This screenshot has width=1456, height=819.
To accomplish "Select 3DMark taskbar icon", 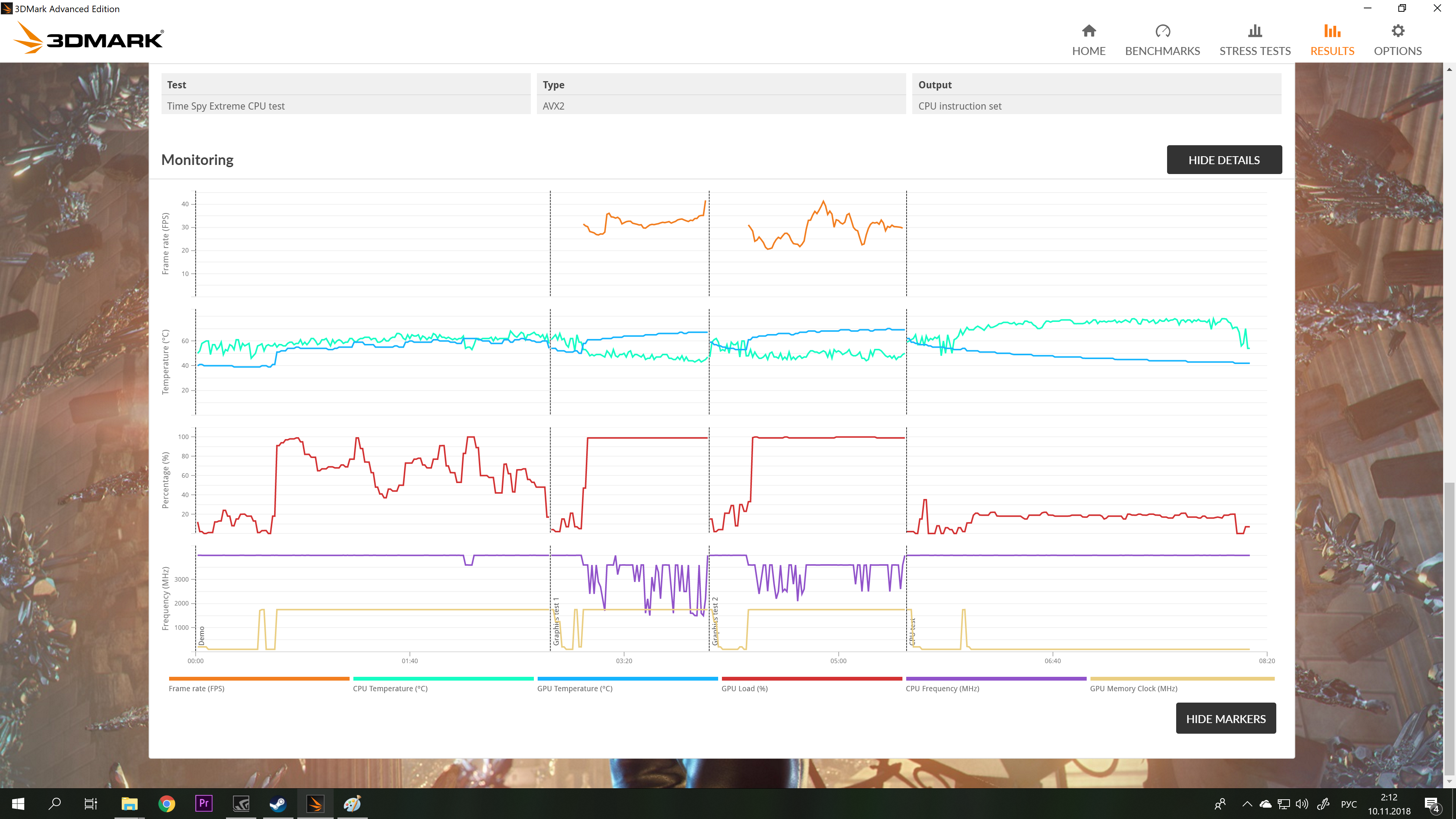I will (315, 803).
